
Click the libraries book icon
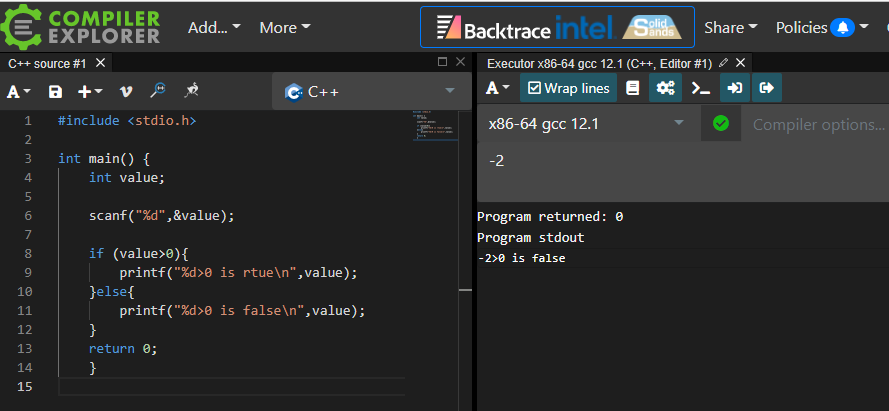(632, 88)
